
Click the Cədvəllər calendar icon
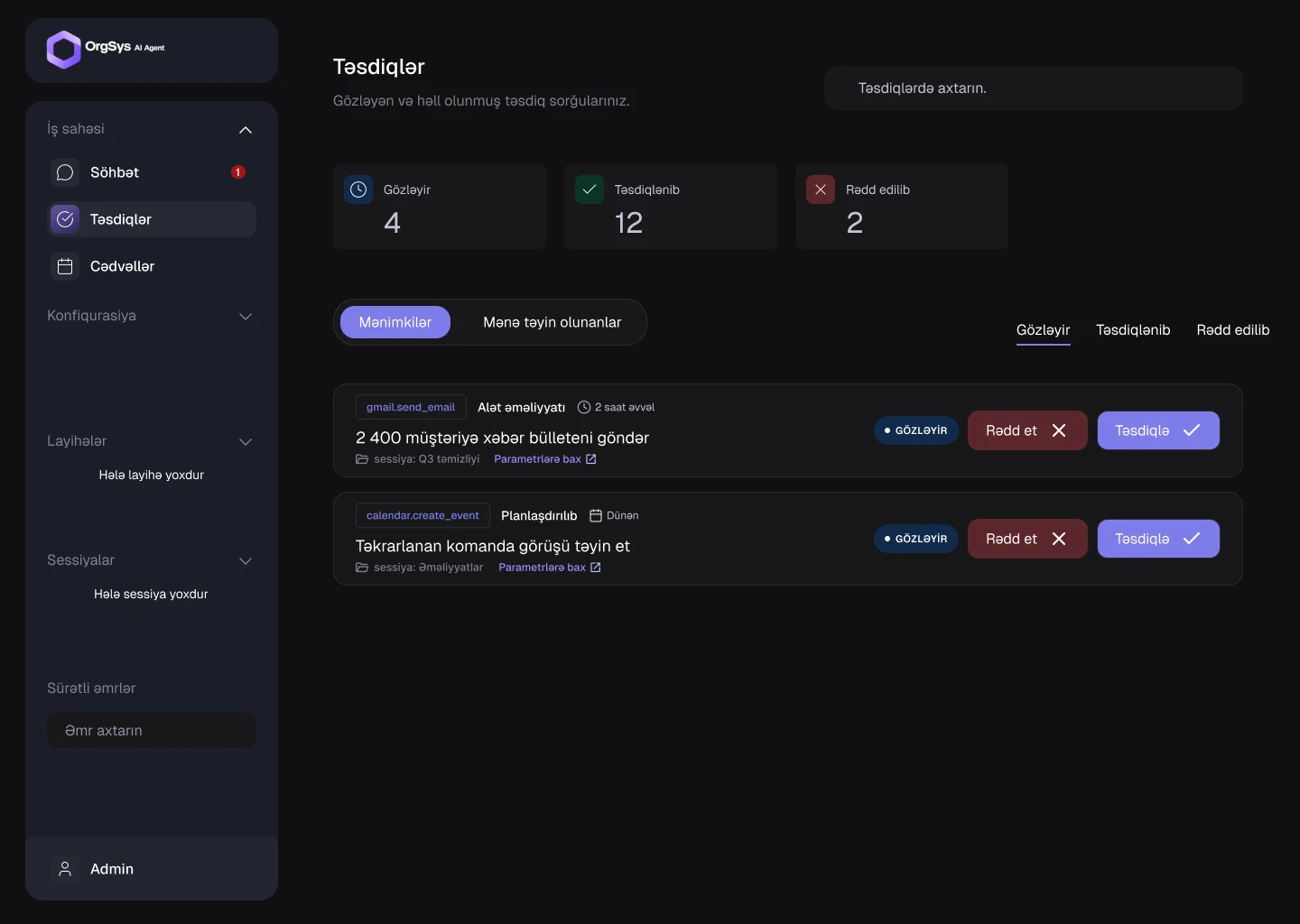coord(65,266)
